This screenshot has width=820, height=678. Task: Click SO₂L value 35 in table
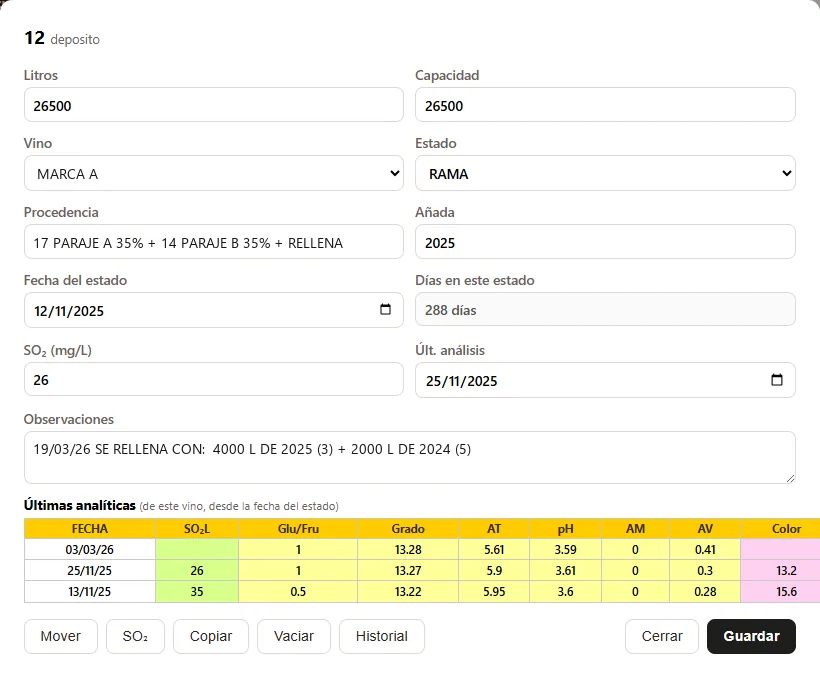pyautogui.click(x=197, y=591)
